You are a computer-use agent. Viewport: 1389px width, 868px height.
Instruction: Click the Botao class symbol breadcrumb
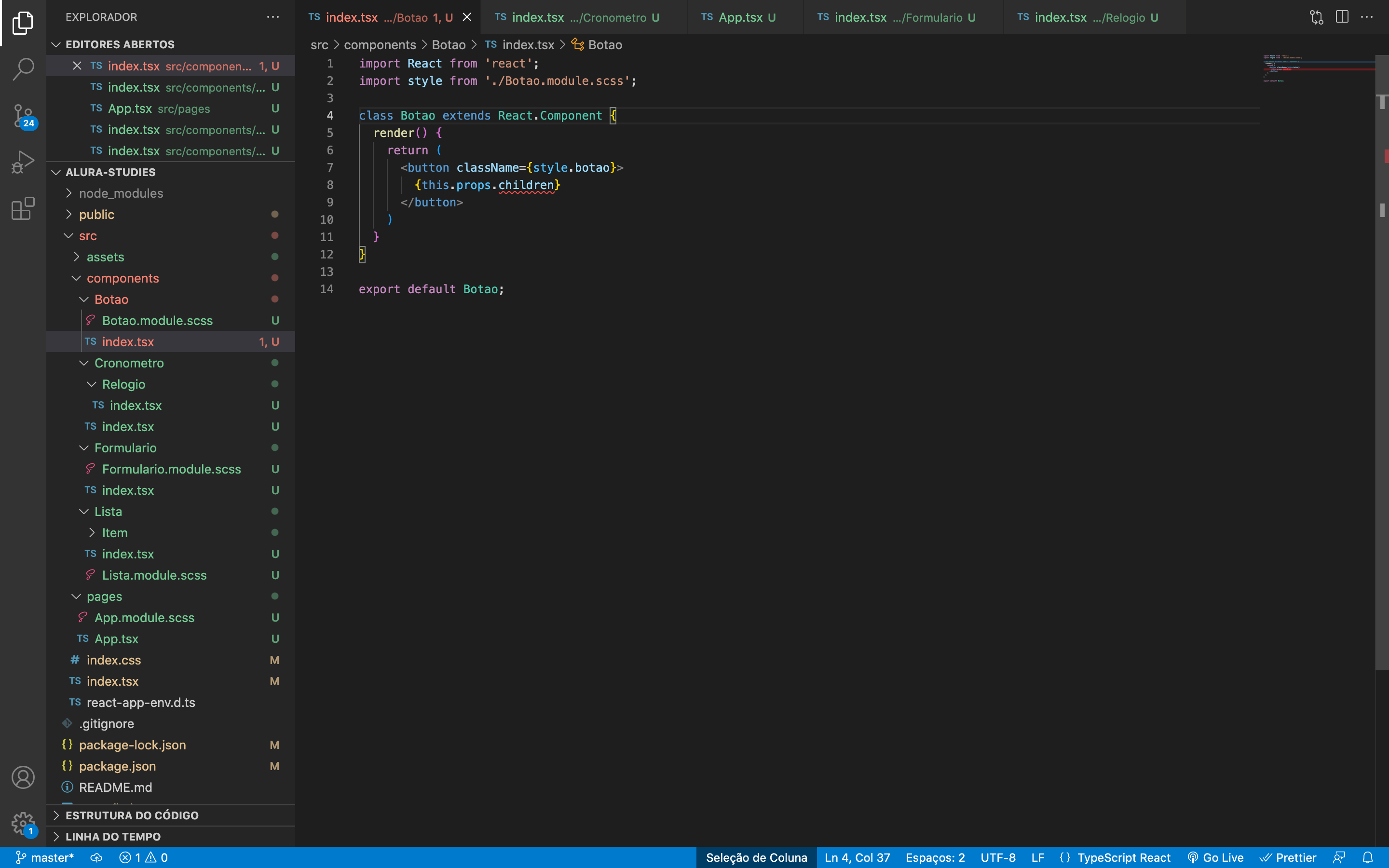(597, 45)
